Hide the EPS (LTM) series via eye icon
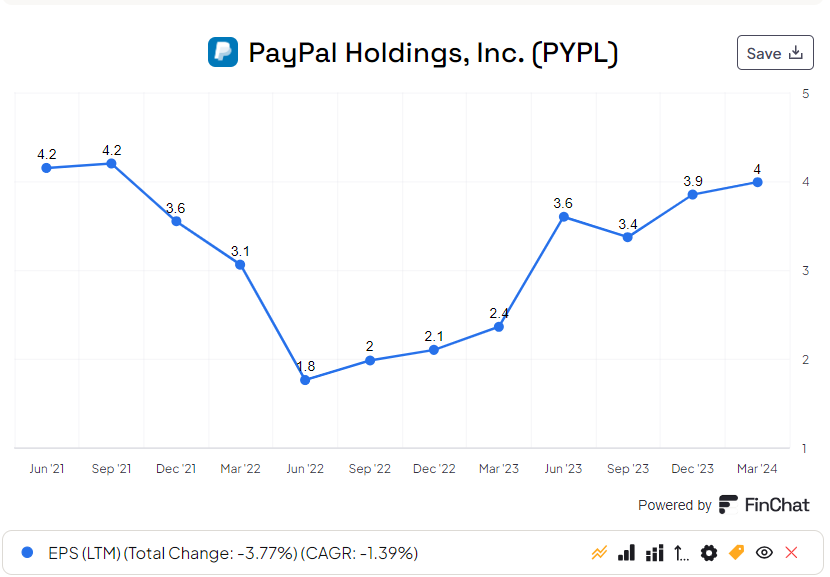The image size is (830, 577). point(765,553)
